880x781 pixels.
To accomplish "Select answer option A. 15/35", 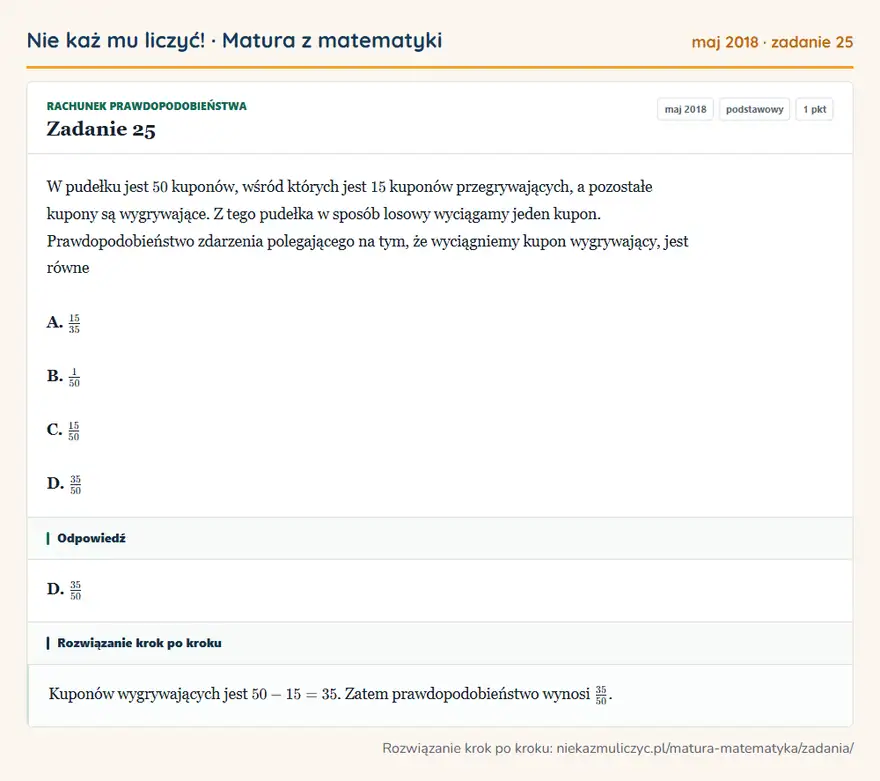I will coord(63,323).
